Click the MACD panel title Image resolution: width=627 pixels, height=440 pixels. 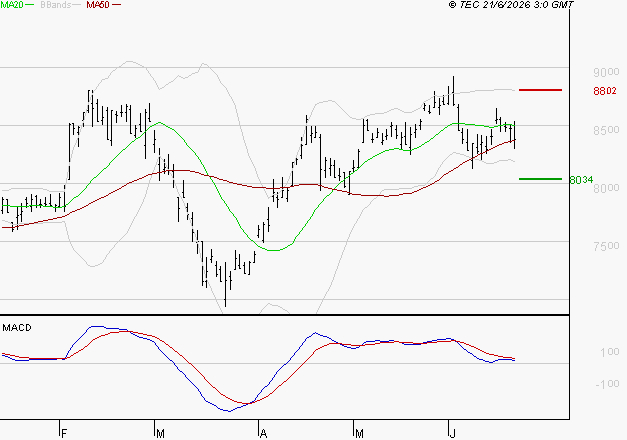[17, 328]
